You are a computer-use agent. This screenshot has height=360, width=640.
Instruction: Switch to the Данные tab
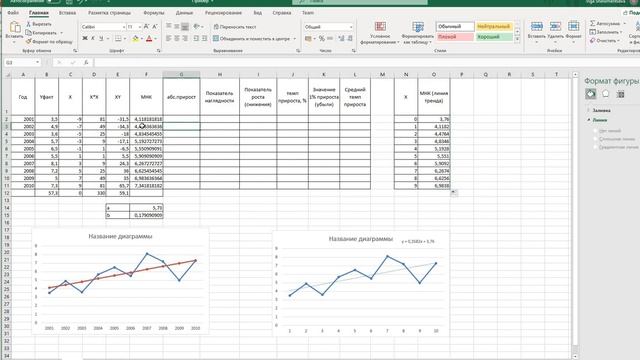click(184, 13)
